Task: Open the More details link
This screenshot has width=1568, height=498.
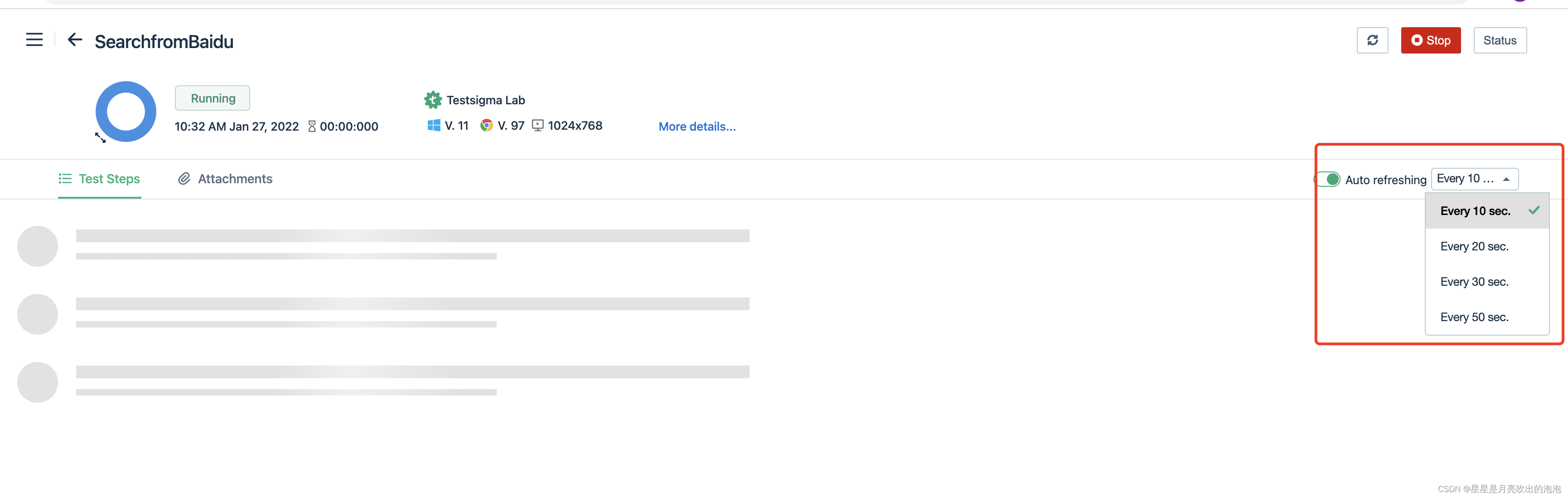Action: tap(697, 127)
